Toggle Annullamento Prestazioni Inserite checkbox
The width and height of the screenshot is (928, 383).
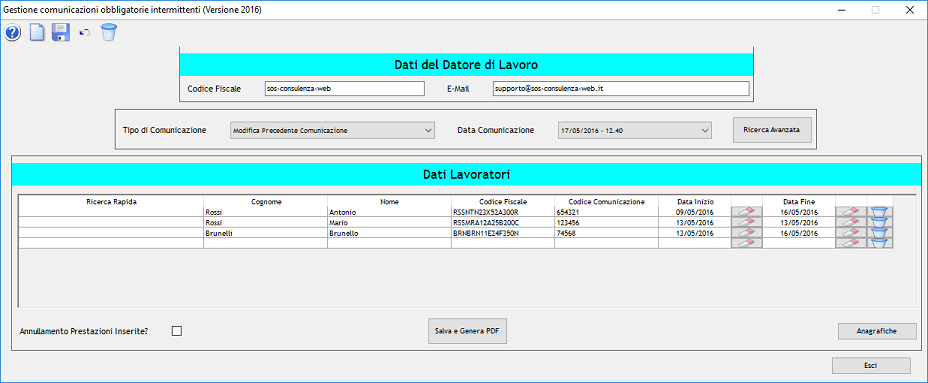(176, 331)
